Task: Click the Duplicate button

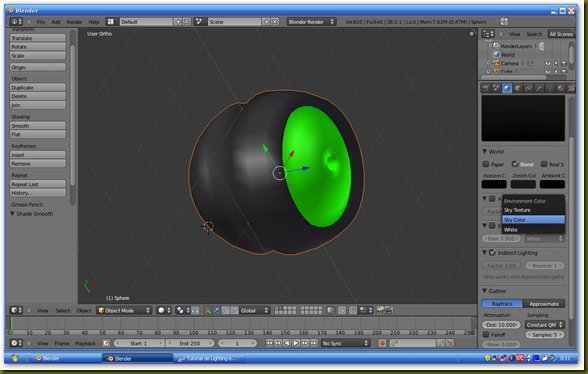Action: tap(38, 87)
